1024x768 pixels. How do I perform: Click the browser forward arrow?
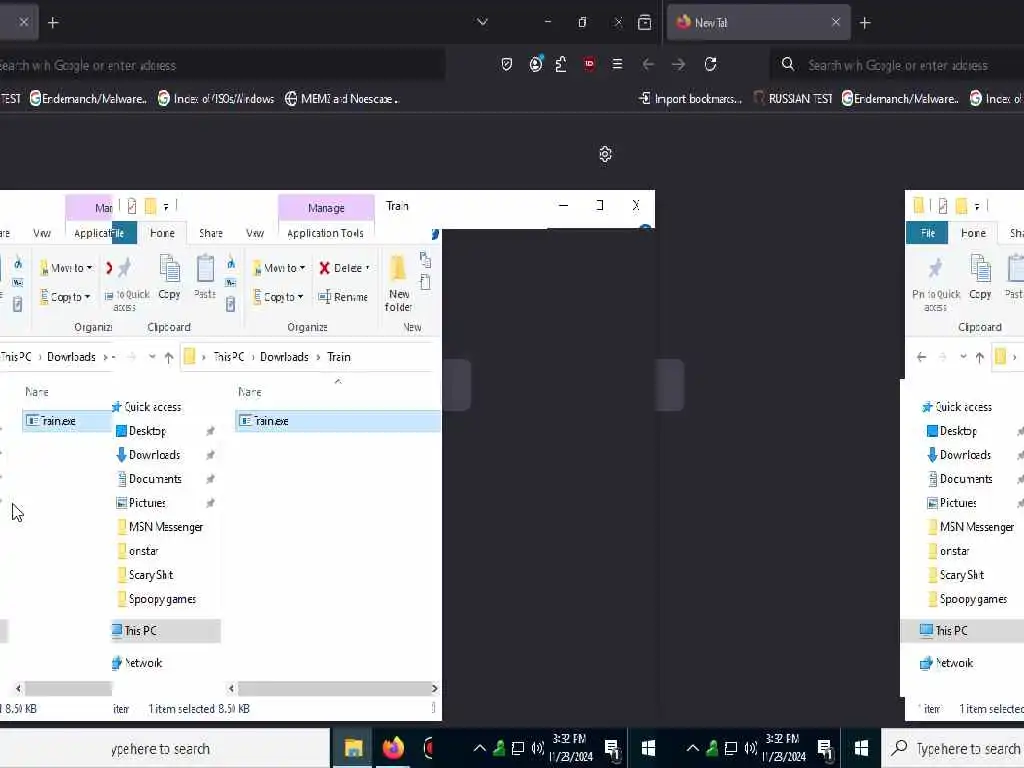pyautogui.click(x=679, y=64)
